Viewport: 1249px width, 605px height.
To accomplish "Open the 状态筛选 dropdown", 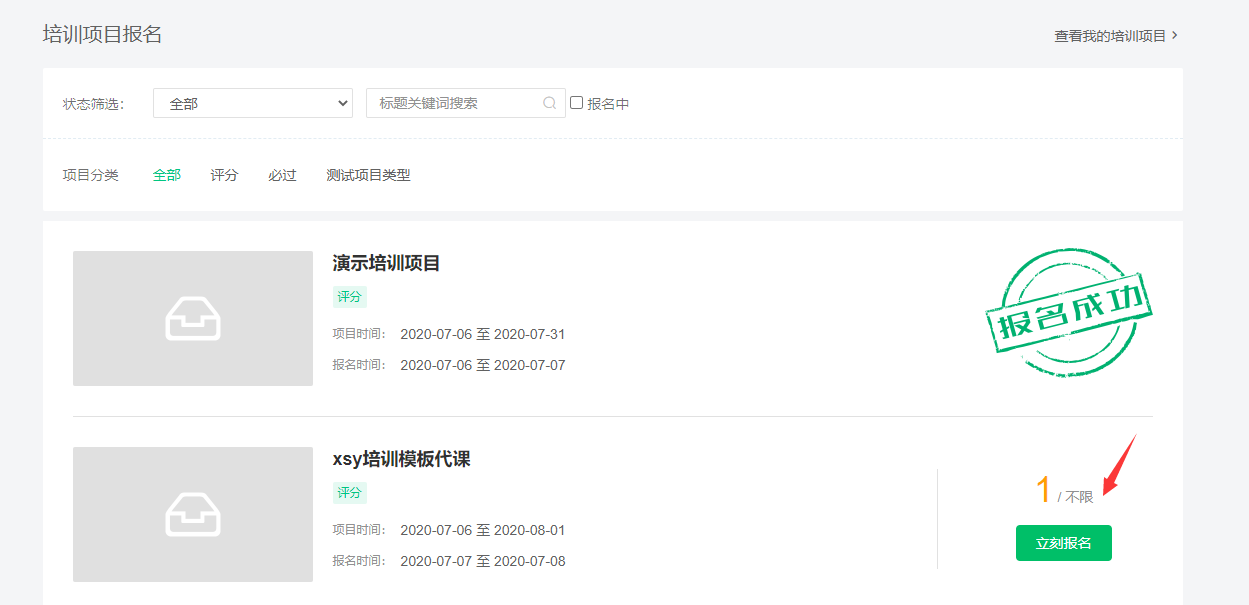I will click(x=253, y=103).
